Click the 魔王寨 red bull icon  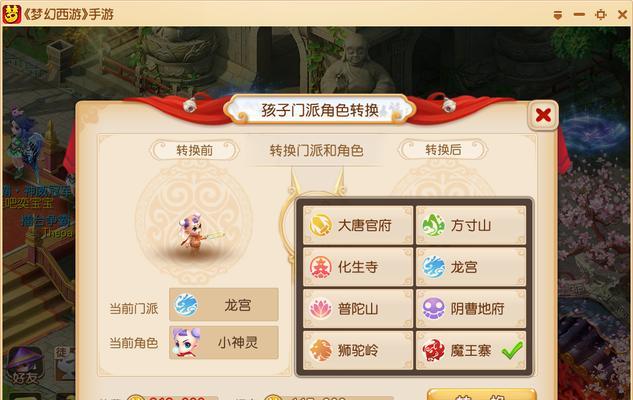433,350
